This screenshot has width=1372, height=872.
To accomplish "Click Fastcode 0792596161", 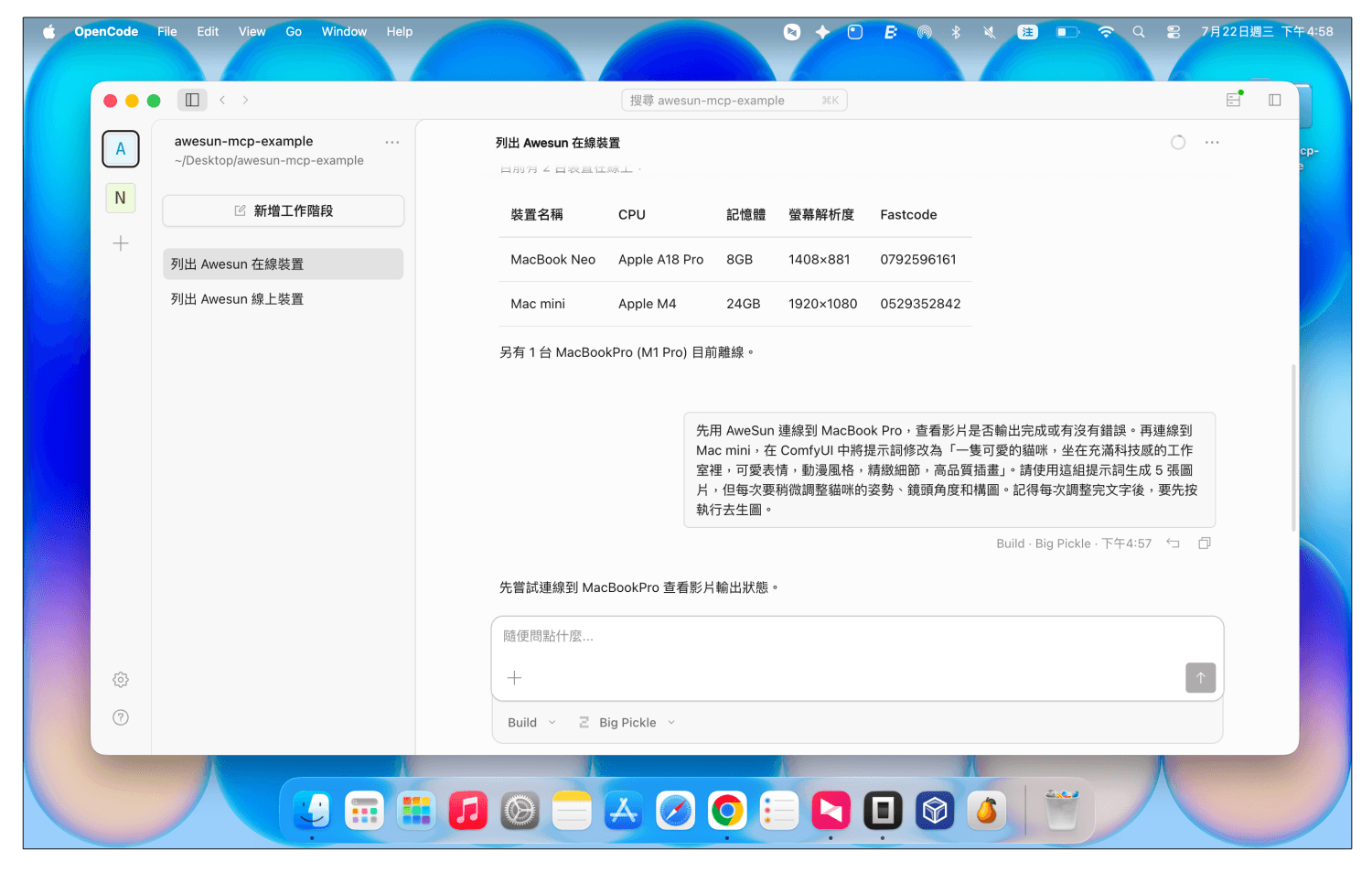I will [x=918, y=260].
